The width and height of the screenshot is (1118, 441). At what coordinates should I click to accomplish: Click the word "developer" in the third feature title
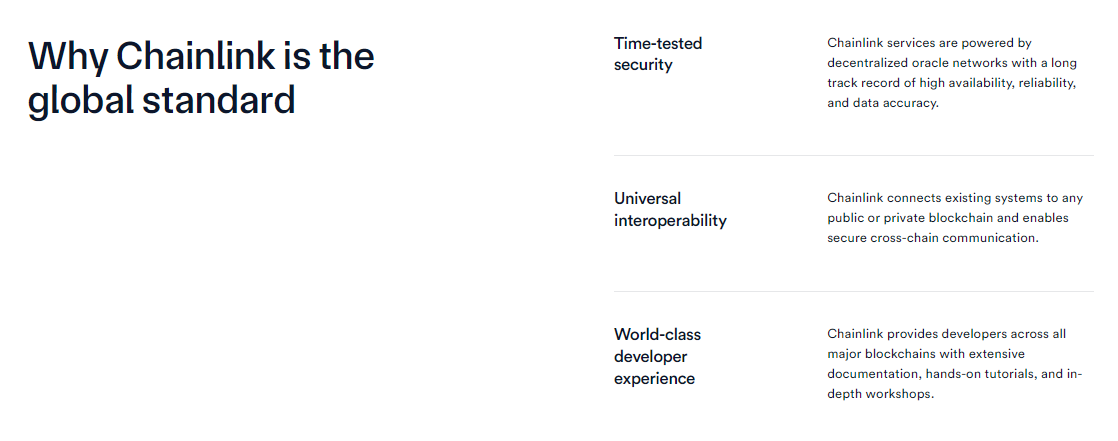pyautogui.click(x=650, y=356)
